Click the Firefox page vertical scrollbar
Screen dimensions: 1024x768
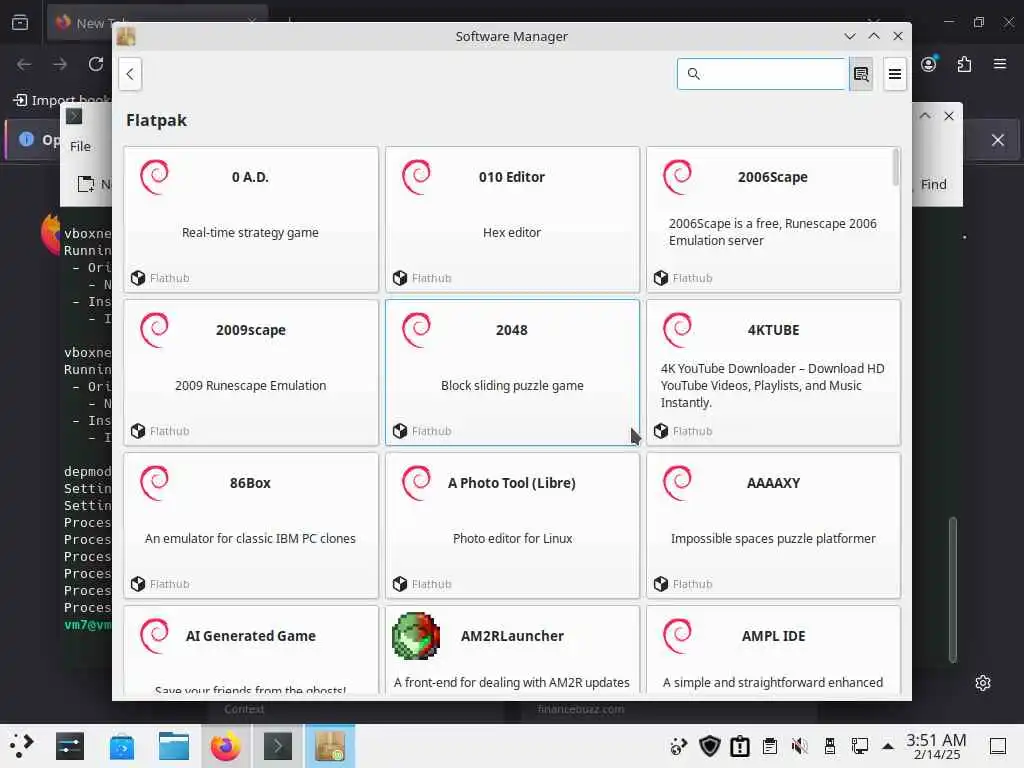click(x=953, y=590)
